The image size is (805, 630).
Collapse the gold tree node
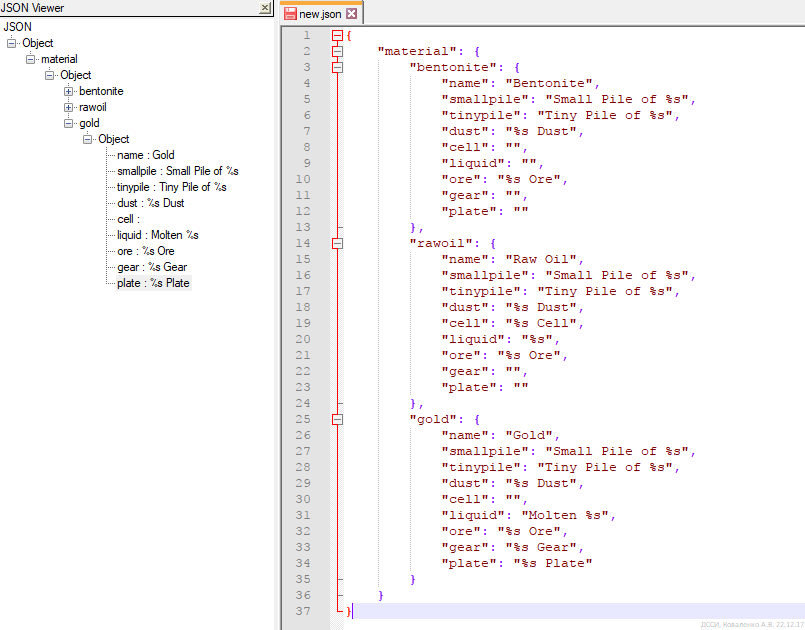[x=69, y=123]
